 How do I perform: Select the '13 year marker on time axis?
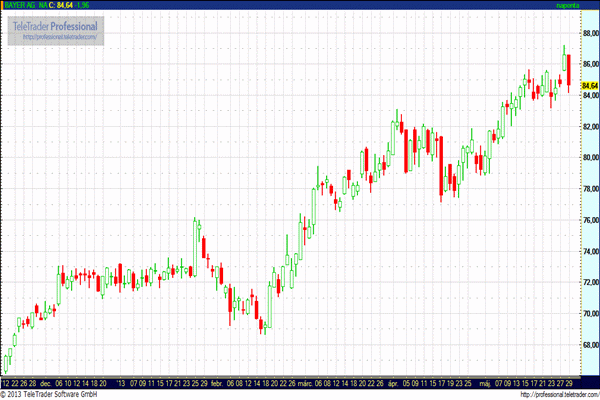pos(122,382)
